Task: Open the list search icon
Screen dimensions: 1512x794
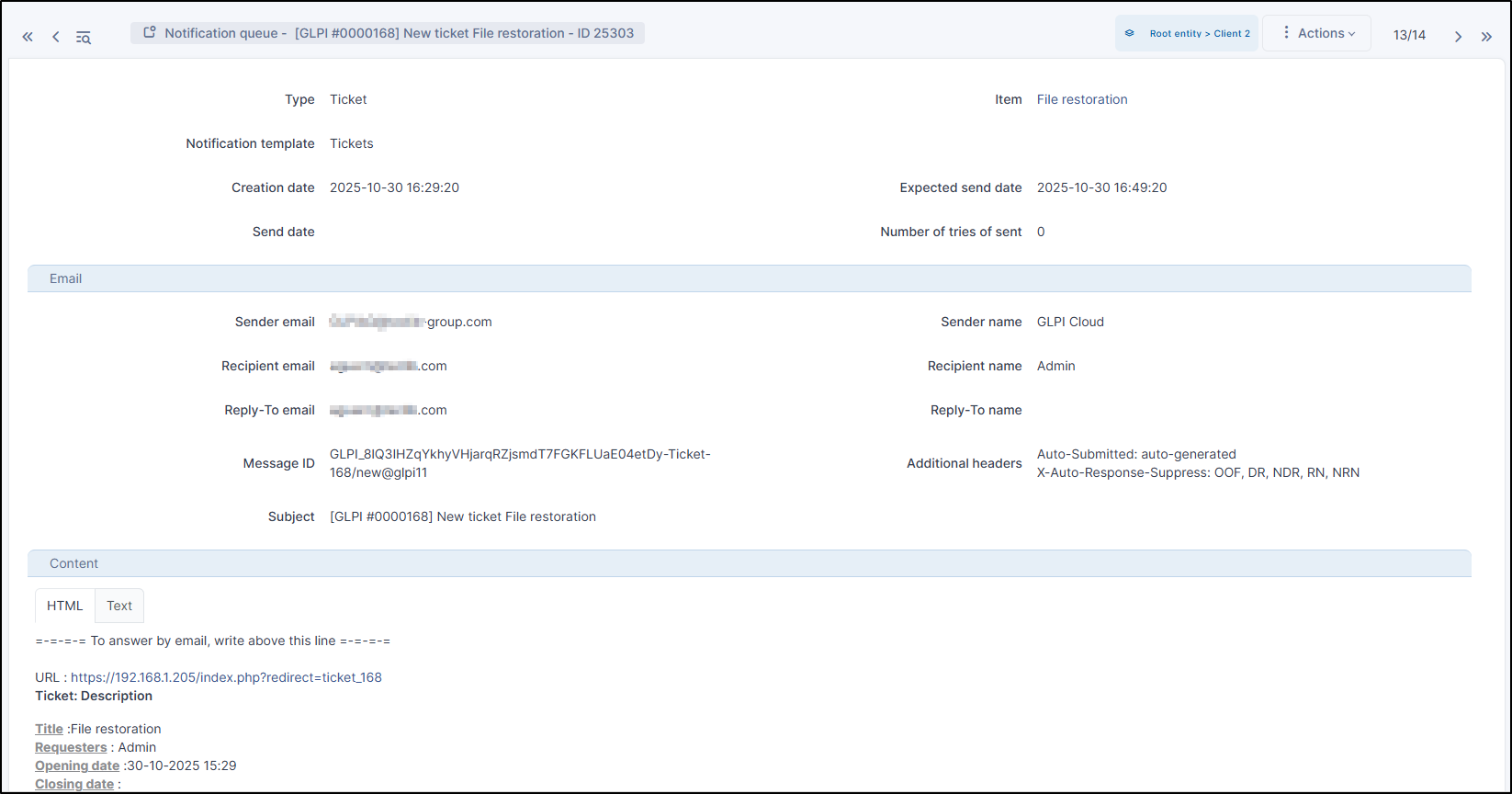Action: pyautogui.click(x=84, y=38)
